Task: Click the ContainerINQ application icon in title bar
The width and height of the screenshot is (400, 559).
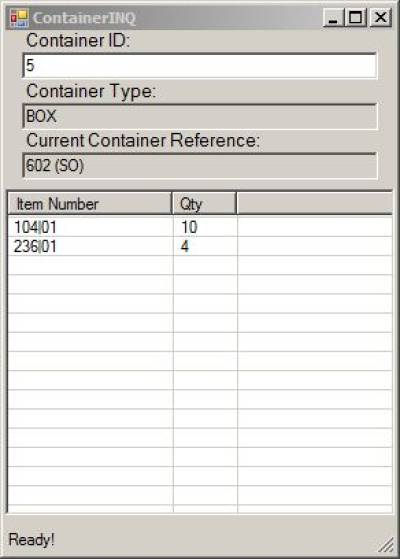Action: [19, 17]
